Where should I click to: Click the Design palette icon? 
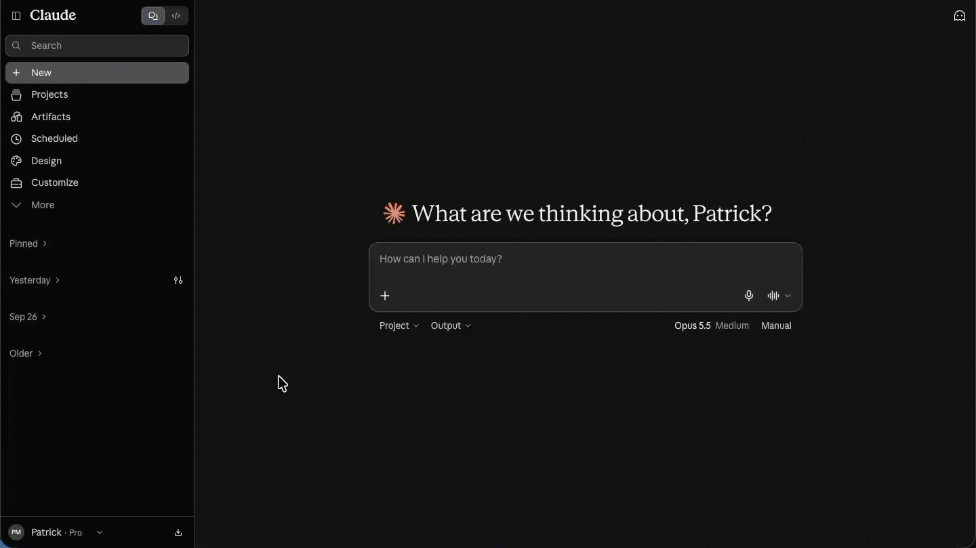tap(16, 161)
